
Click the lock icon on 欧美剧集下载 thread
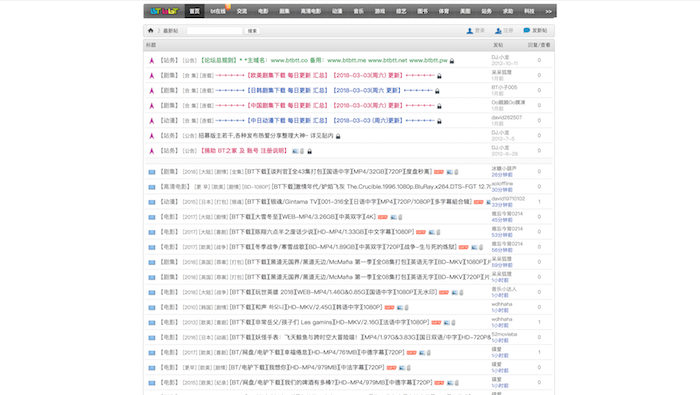click(439, 76)
